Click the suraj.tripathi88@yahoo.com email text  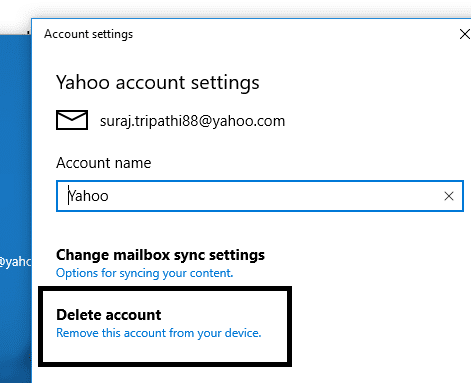pyautogui.click(x=192, y=121)
